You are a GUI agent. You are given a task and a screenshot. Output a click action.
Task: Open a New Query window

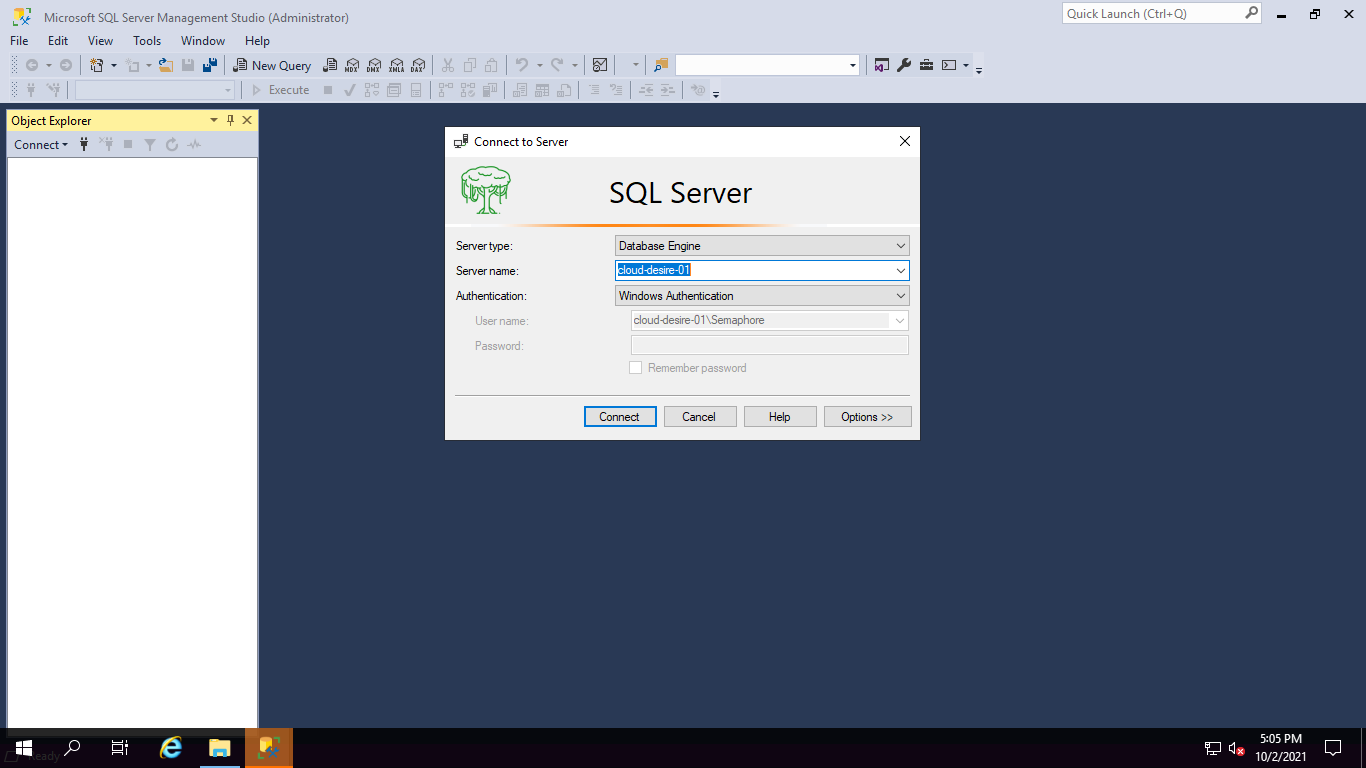273,65
